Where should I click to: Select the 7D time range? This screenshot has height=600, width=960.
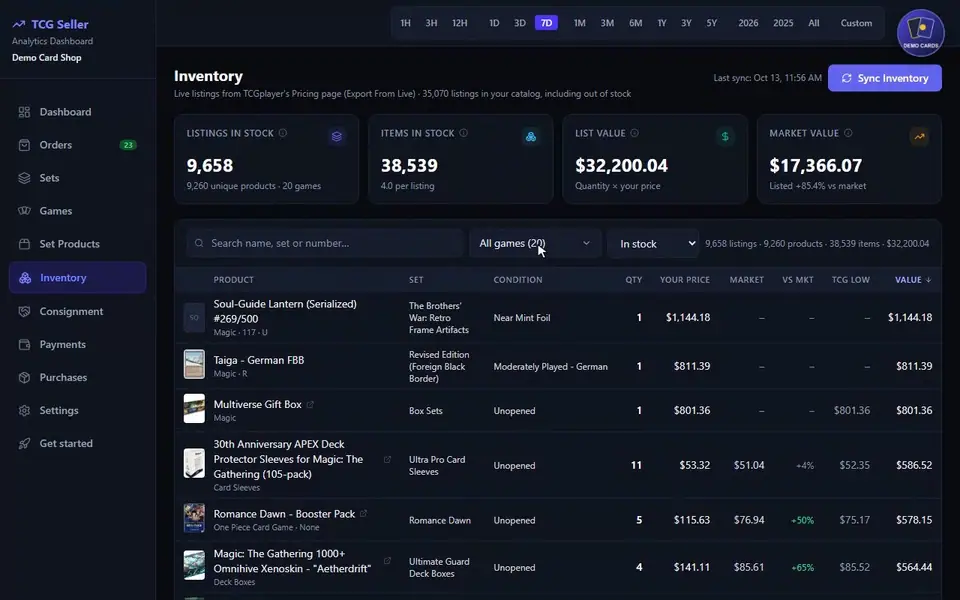546,23
